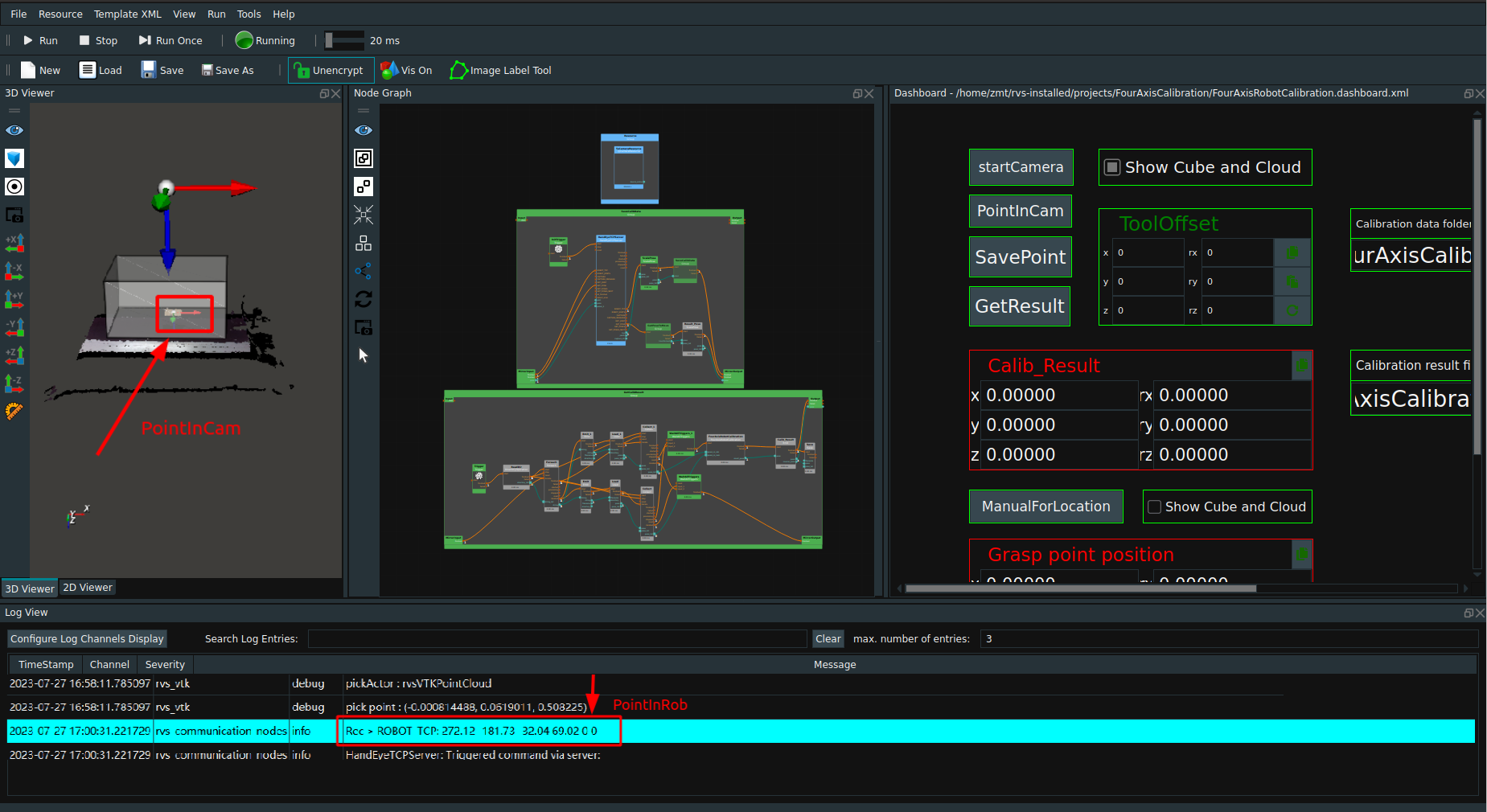Toggle green indicator beside Calib_Result title

pyautogui.click(x=1301, y=366)
